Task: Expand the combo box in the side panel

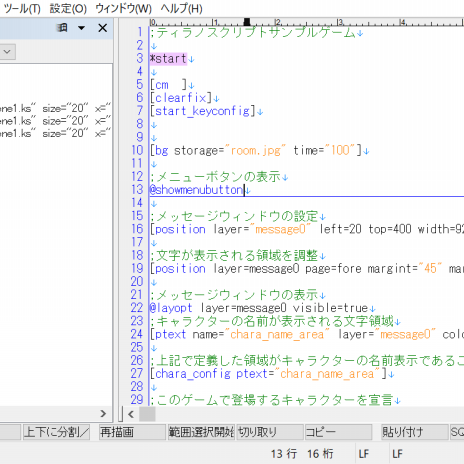Action: pos(7,52)
